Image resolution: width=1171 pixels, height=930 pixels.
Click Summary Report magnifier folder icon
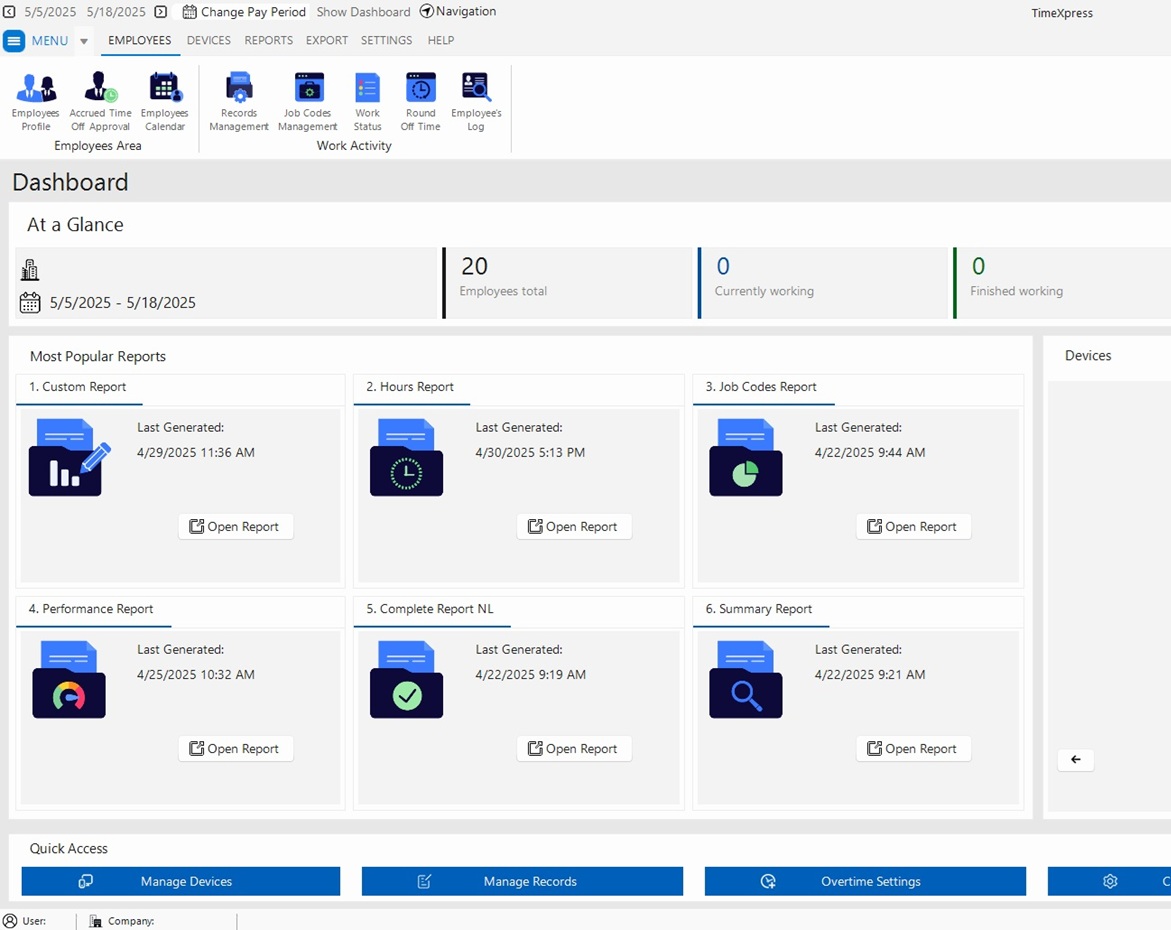745,679
